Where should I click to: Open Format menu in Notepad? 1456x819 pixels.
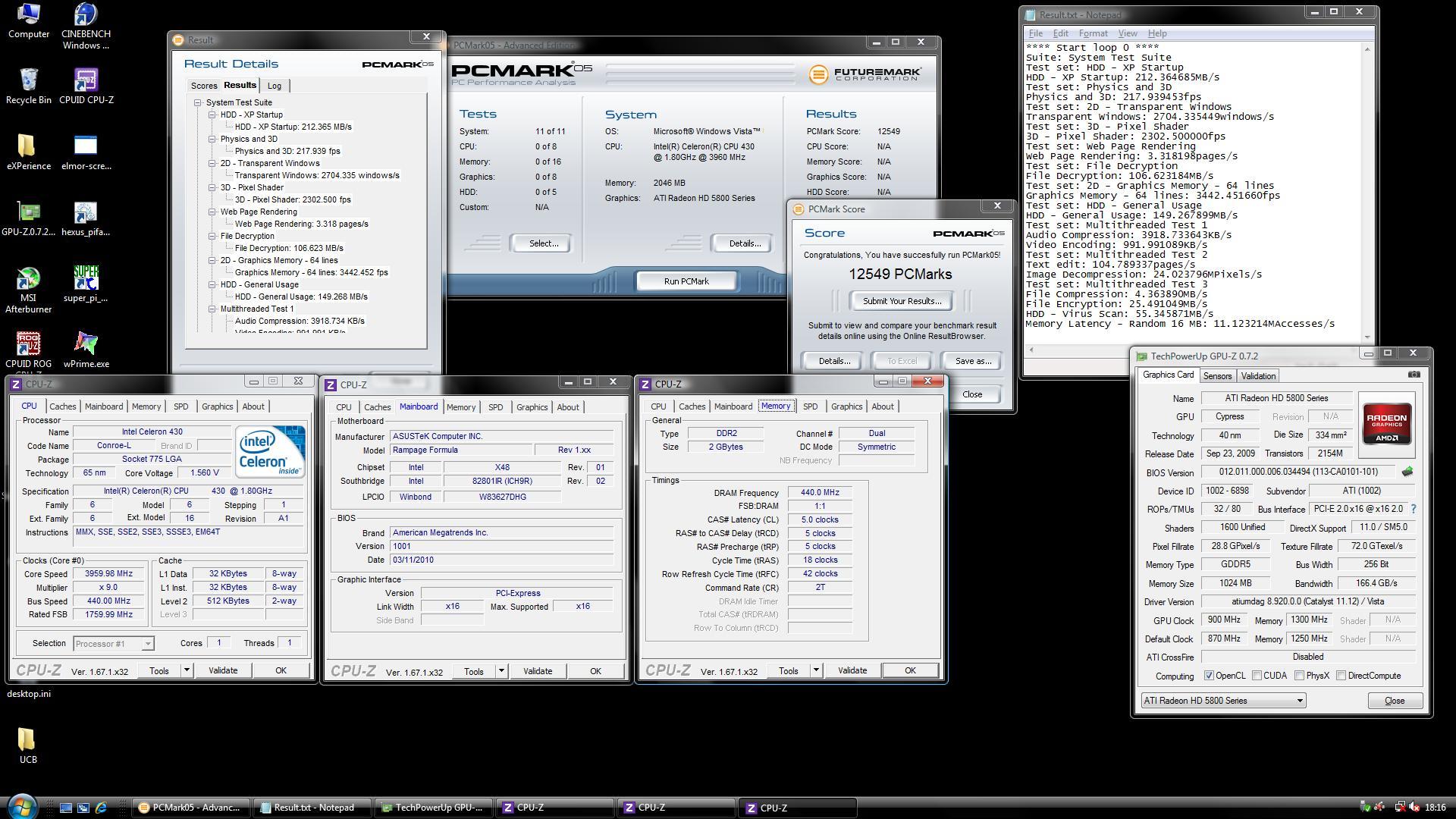point(1093,33)
